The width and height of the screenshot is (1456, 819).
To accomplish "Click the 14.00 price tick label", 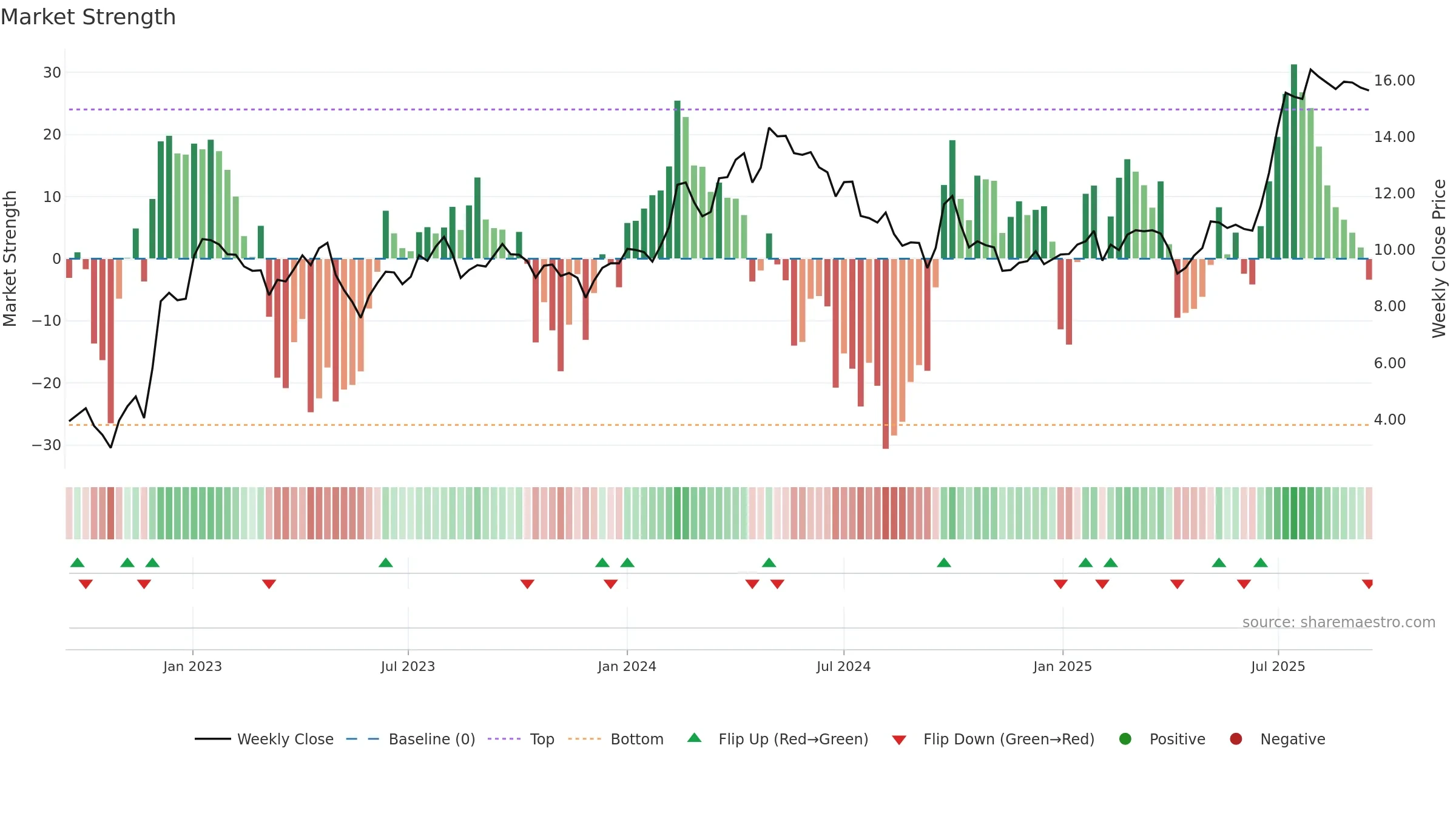I will point(1394,137).
